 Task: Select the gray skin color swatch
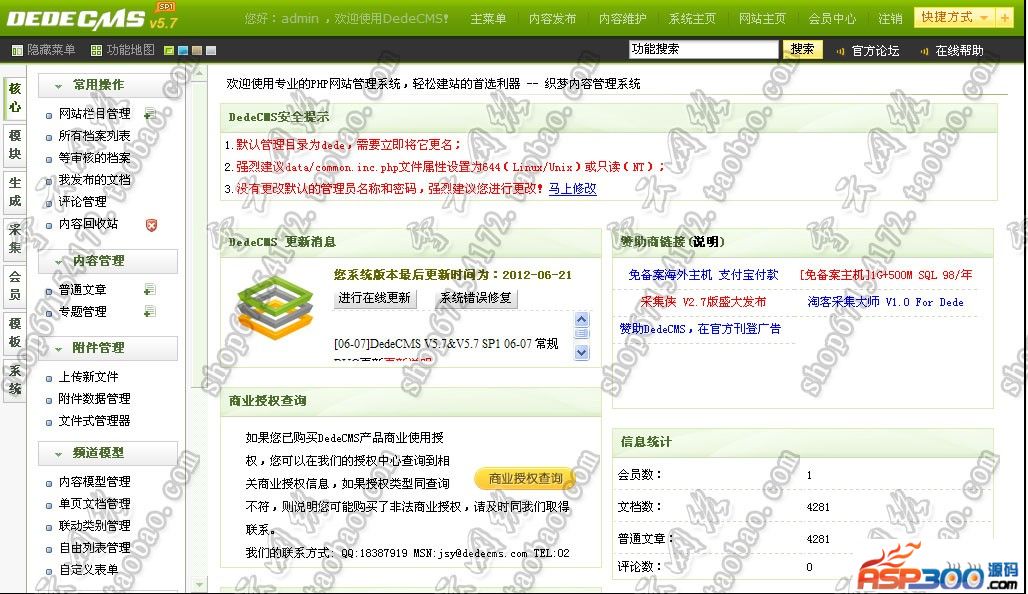pos(210,50)
